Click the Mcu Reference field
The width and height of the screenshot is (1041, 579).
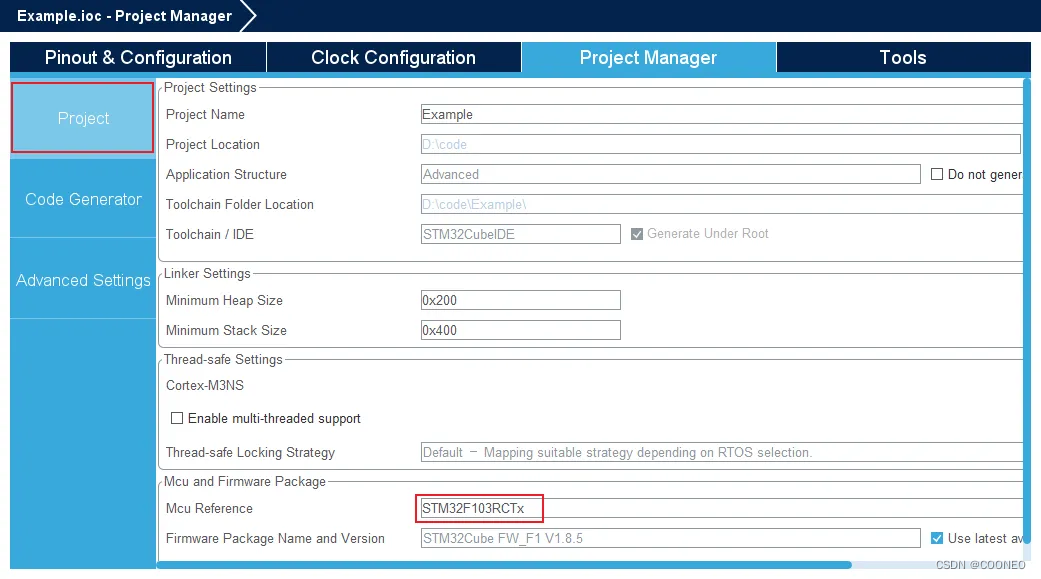(x=722, y=508)
